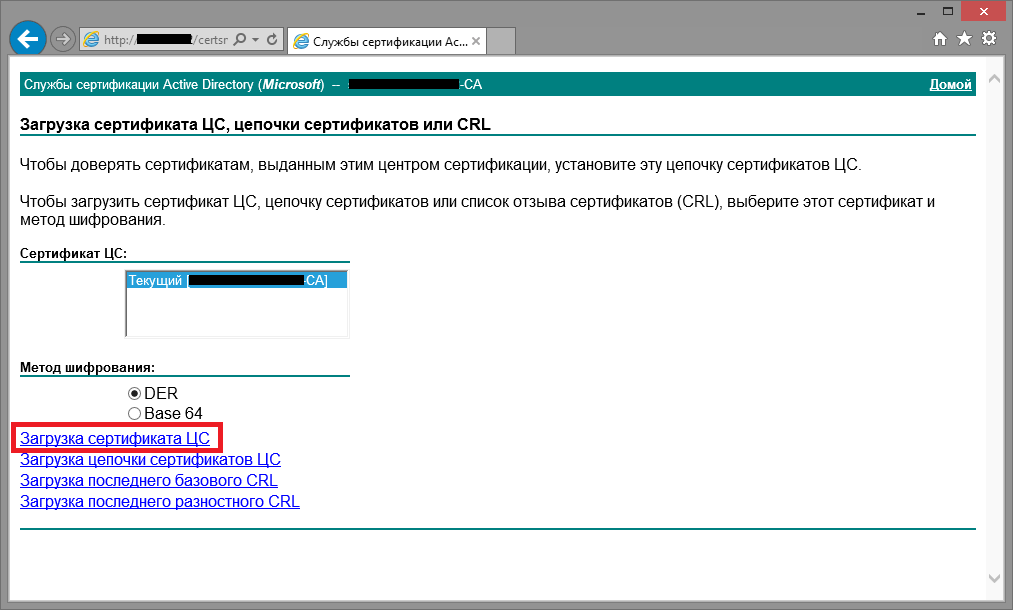Choose the Base 64 encoding option
Screen dimensions: 1013x610
pyautogui.click(x=134, y=414)
